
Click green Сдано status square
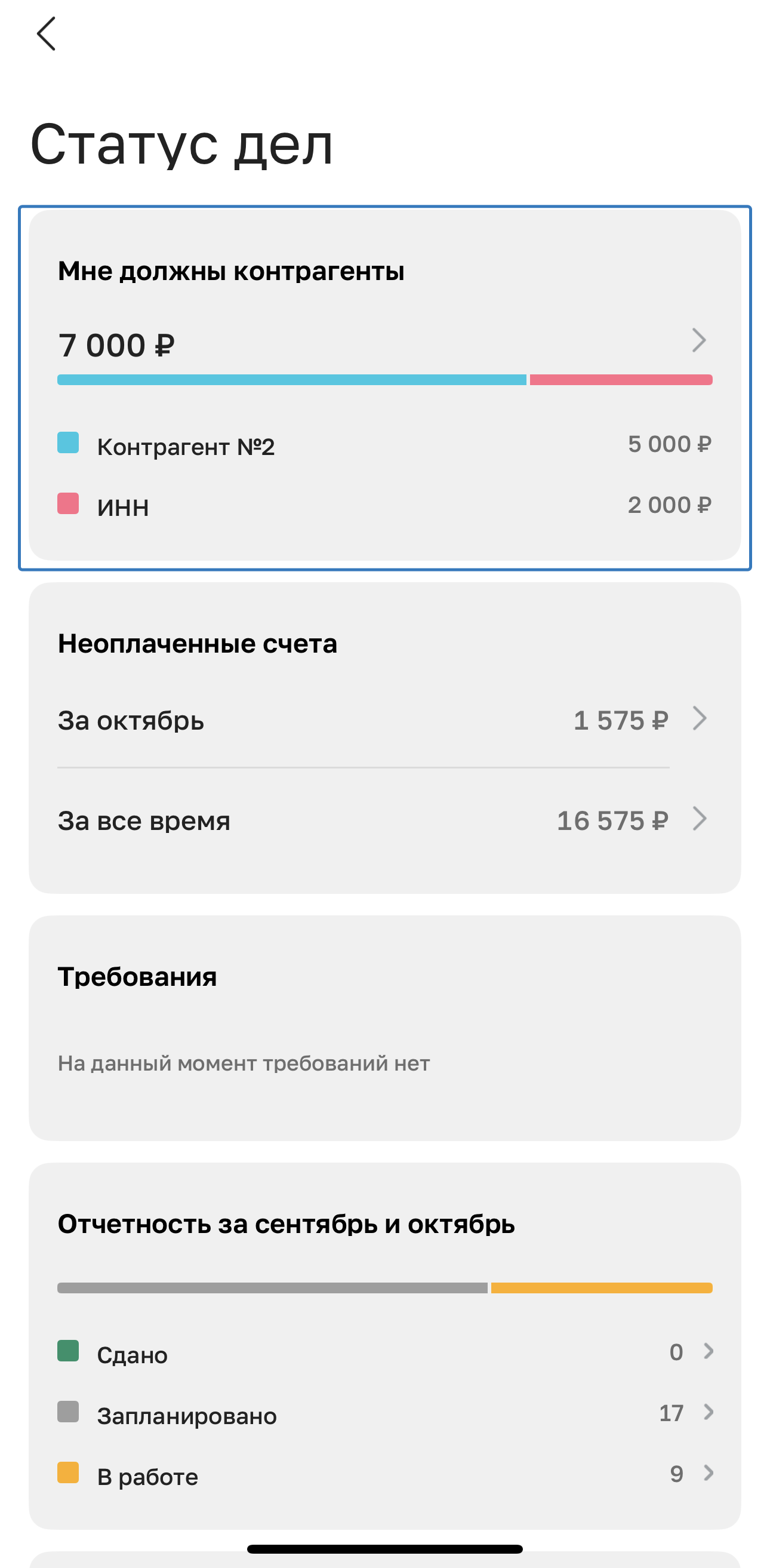(68, 1351)
